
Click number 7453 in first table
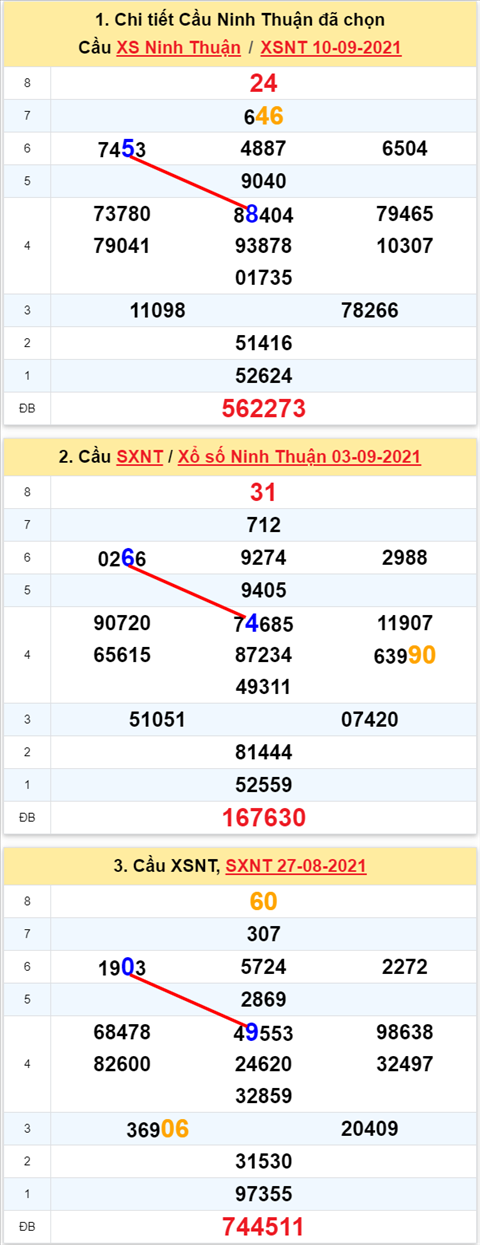(123, 150)
